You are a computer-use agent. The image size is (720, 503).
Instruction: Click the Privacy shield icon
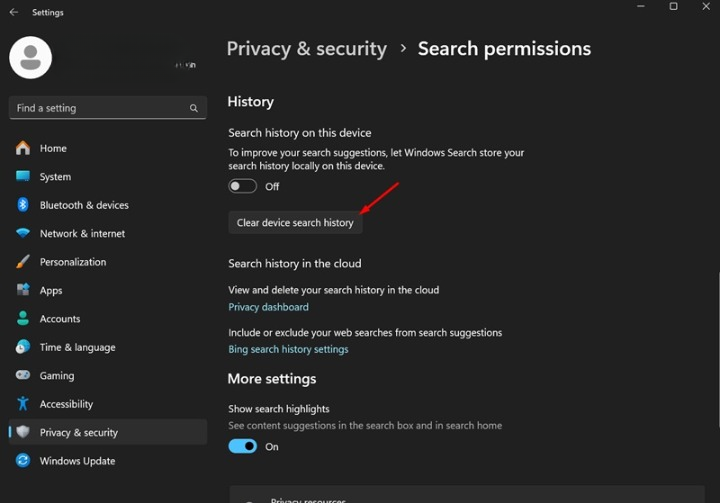22,432
